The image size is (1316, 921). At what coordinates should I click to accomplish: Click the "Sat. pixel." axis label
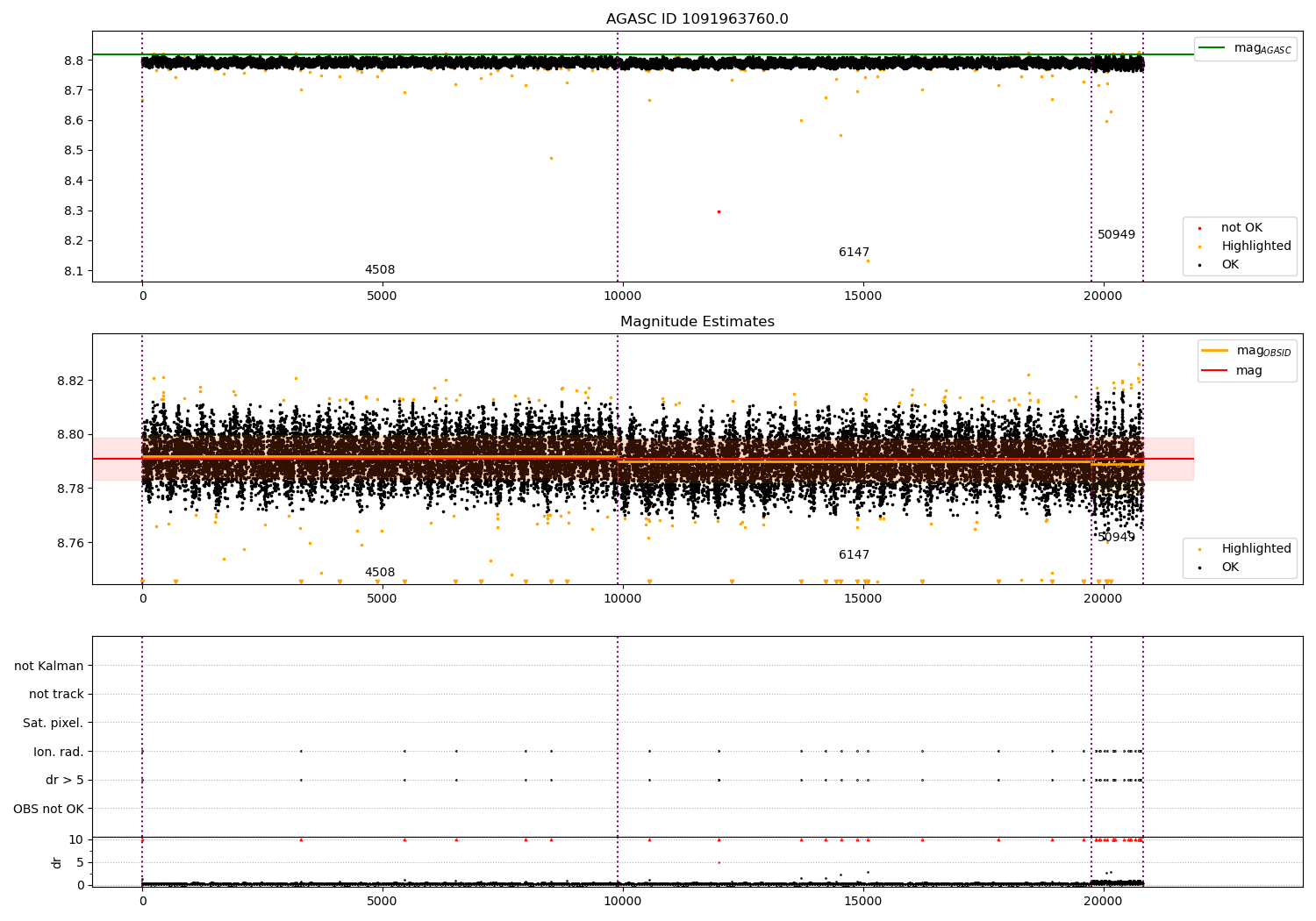click(x=54, y=723)
